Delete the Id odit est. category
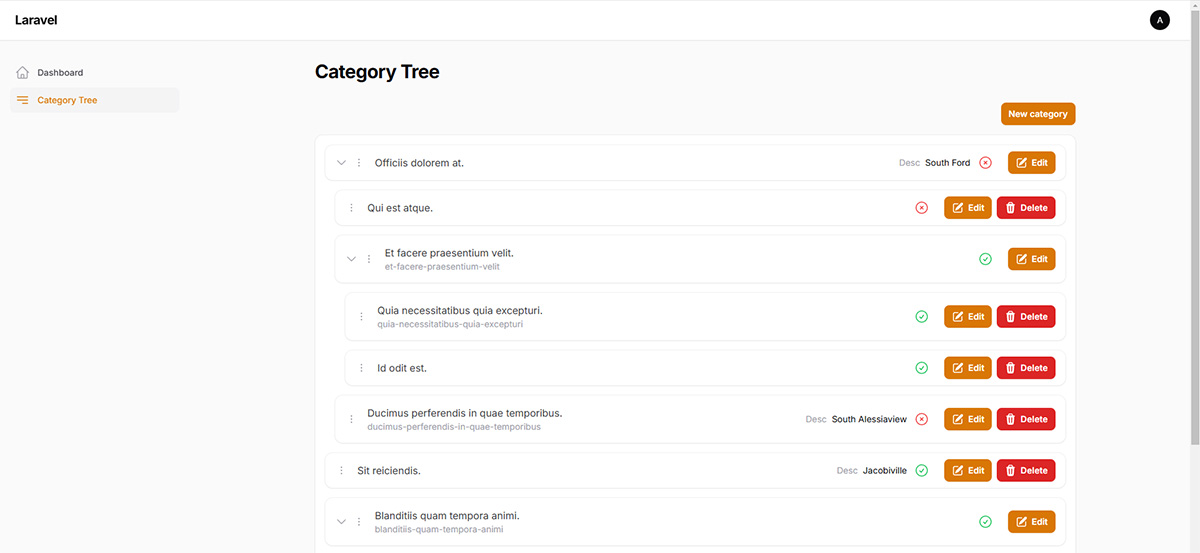 tap(1026, 368)
